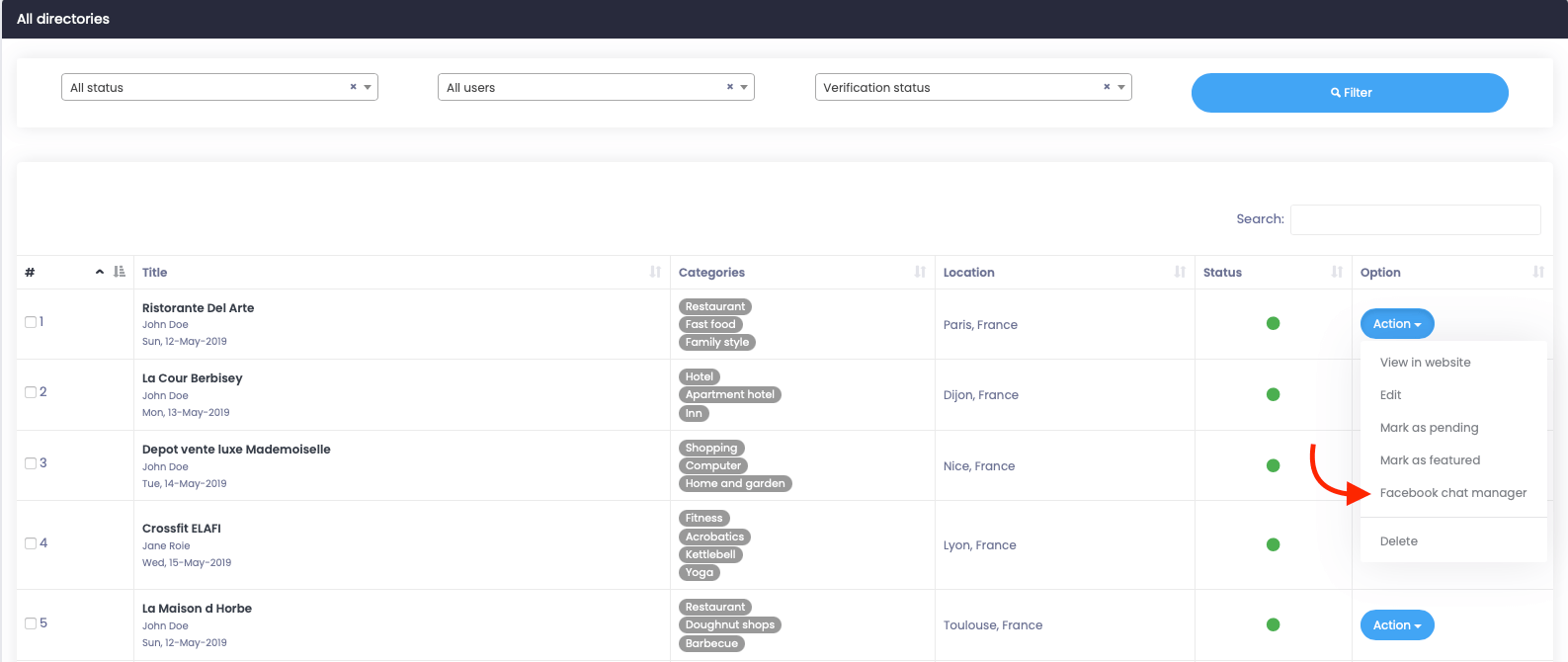Image resolution: width=1568 pixels, height=662 pixels.
Task: Check the box for row 4
Action: click(31, 543)
